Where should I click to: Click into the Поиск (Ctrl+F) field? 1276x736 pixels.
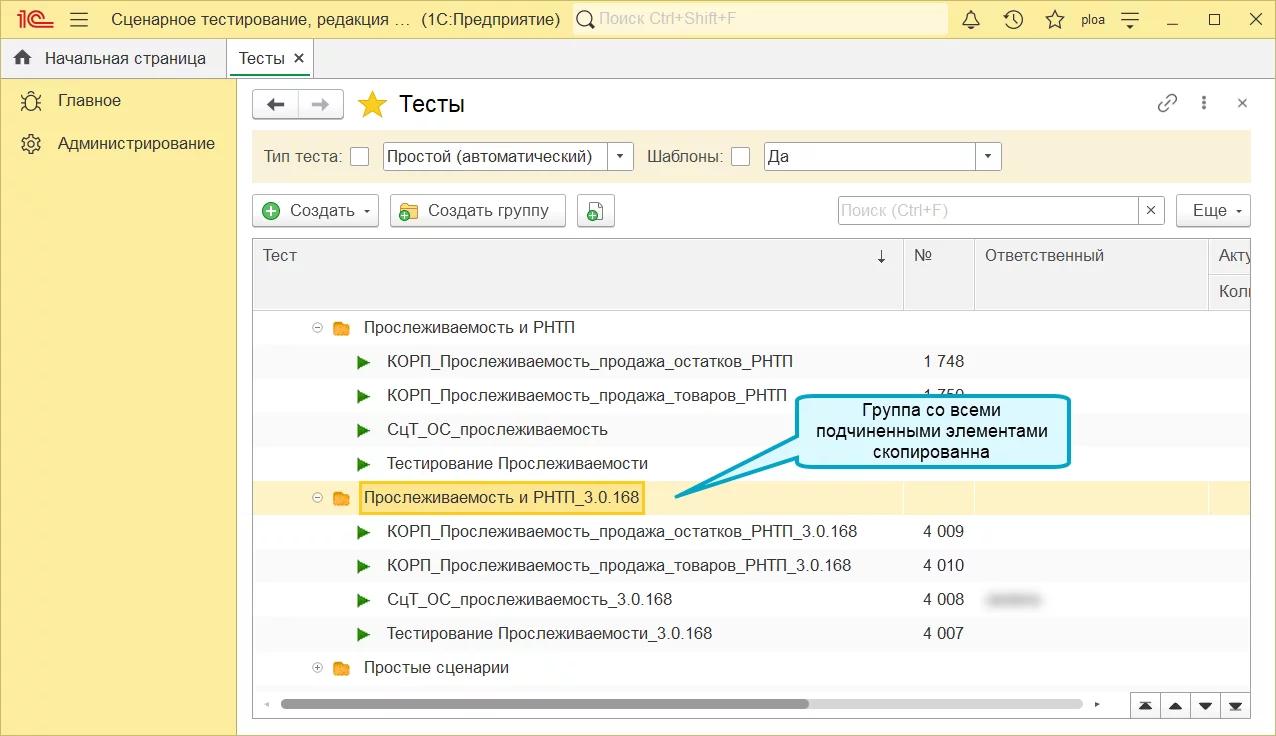[x=987, y=211]
